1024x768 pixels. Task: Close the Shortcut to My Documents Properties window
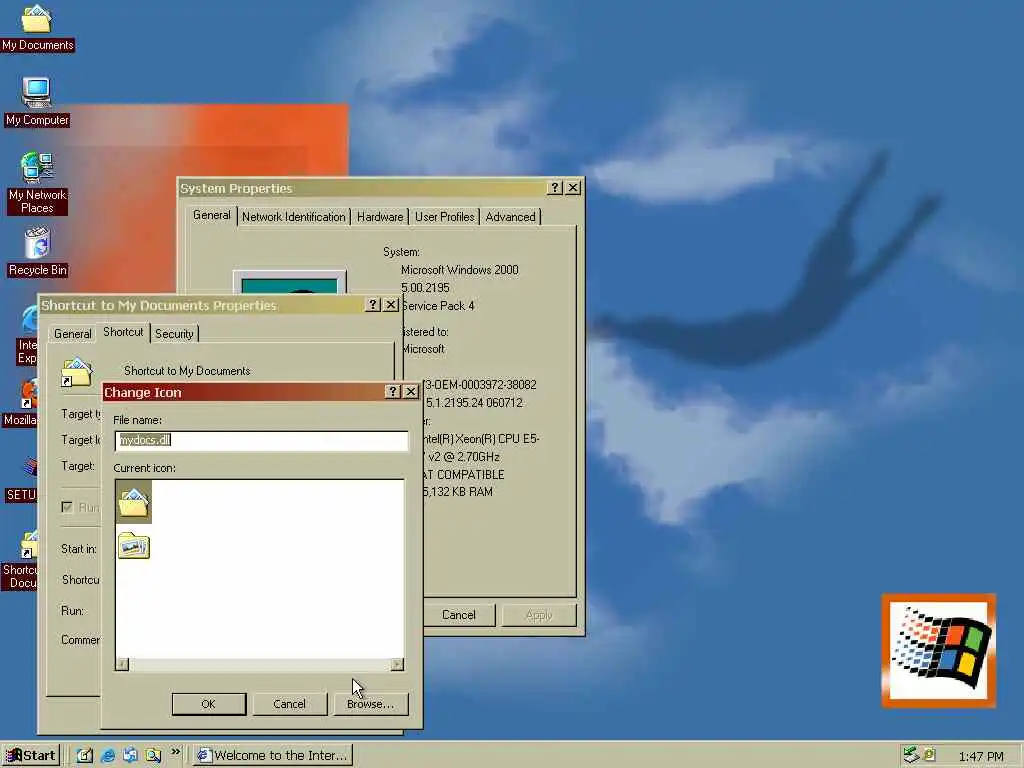pos(391,304)
